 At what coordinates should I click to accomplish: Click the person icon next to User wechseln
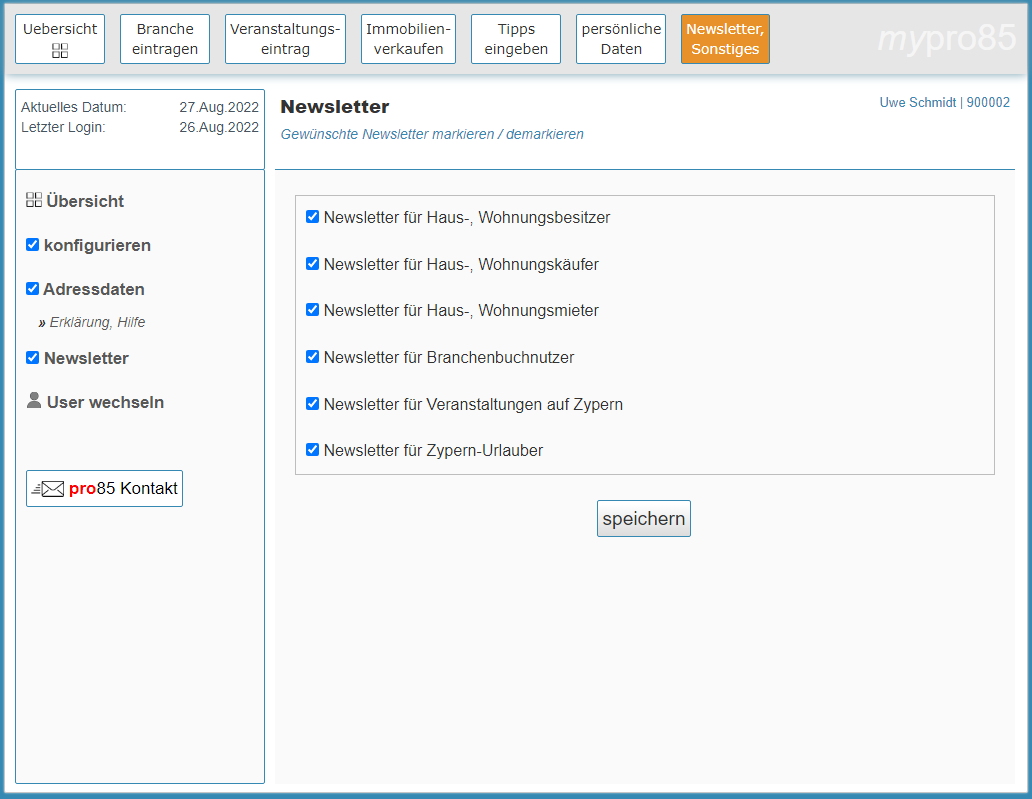click(34, 401)
